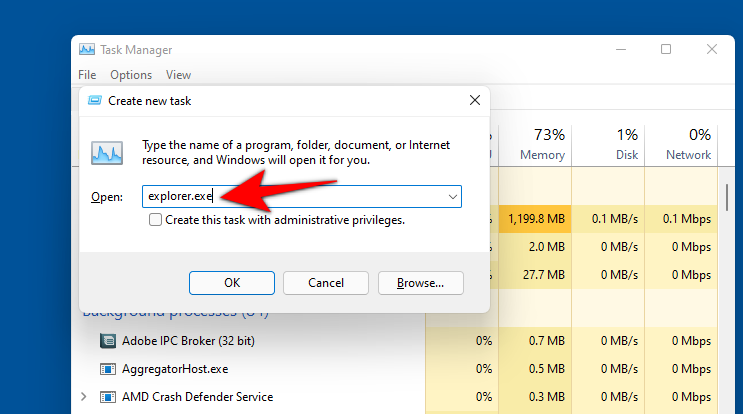
Task: Select the Adobe IPC Broker process icon
Action: click(108, 341)
